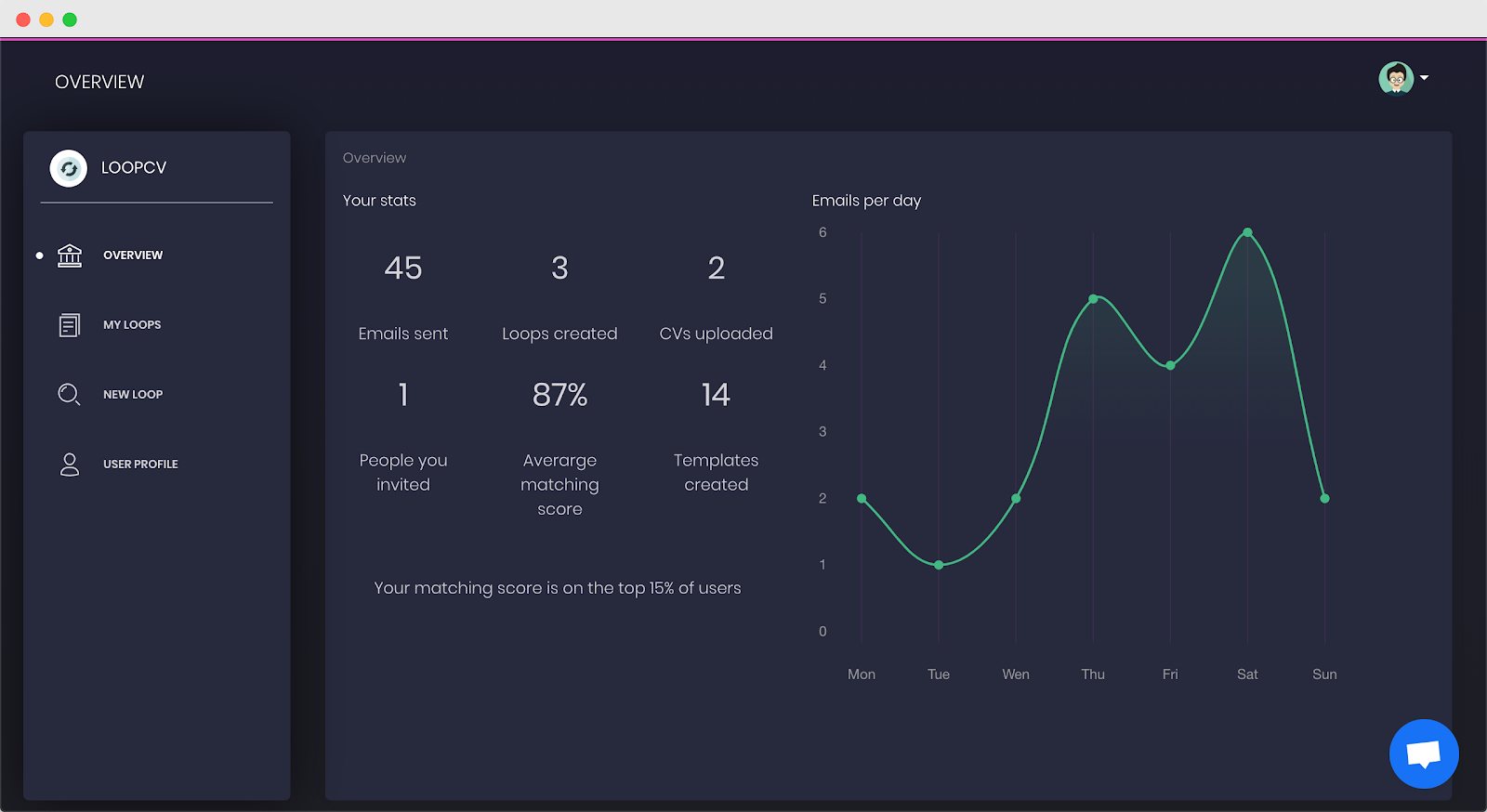Click the 45 Emails sent stat
Image resolution: width=1487 pixels, height=812 pixels.
(x=403, y=268)
